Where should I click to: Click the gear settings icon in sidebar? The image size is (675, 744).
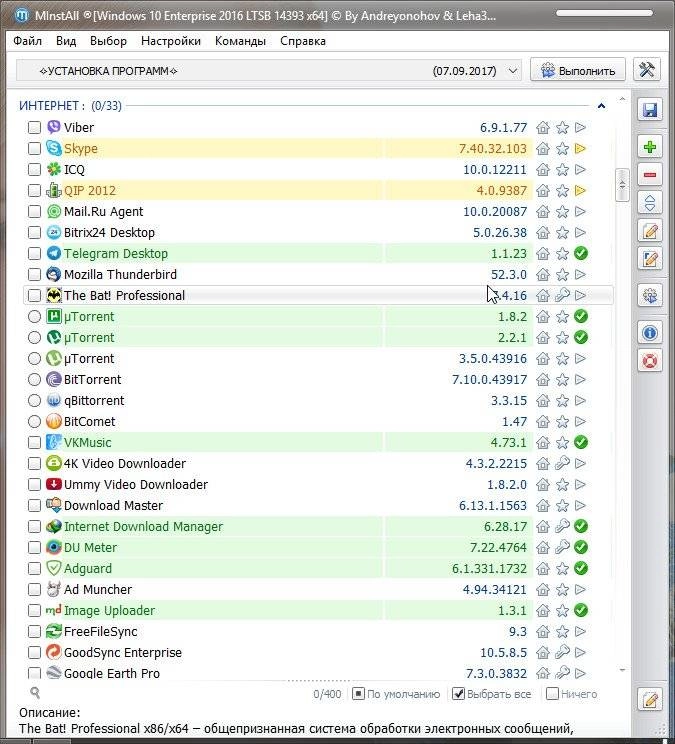(649, 296)
